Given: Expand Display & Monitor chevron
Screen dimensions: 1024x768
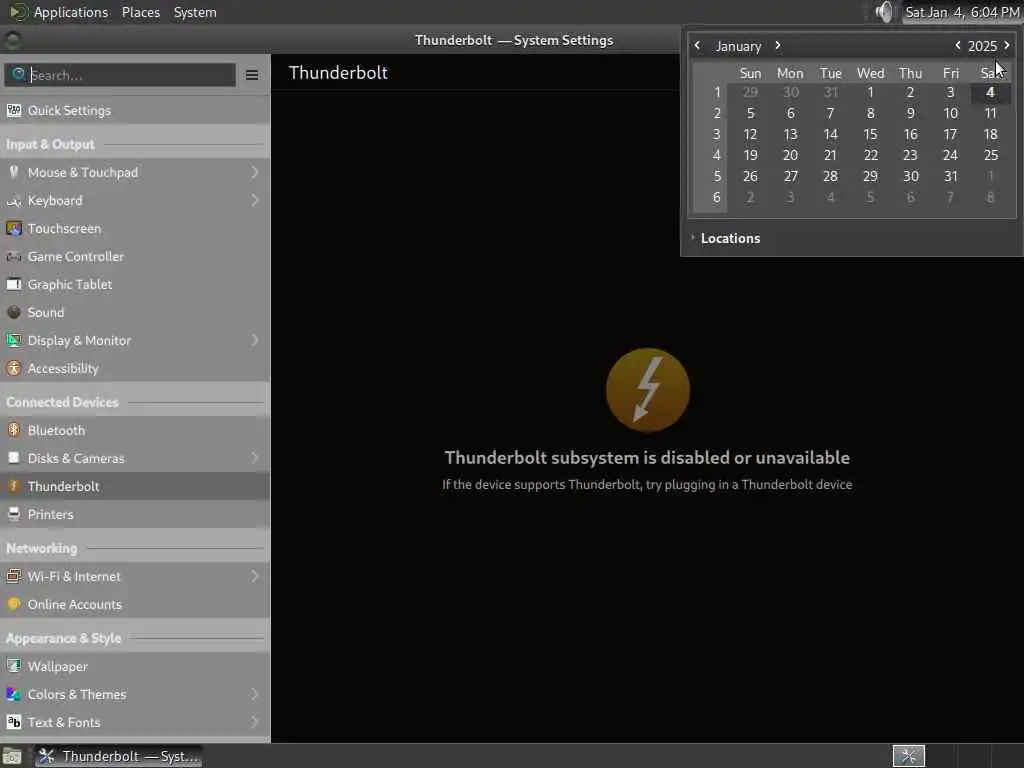Looking at the screenshot, I should [x=255, y=340].
